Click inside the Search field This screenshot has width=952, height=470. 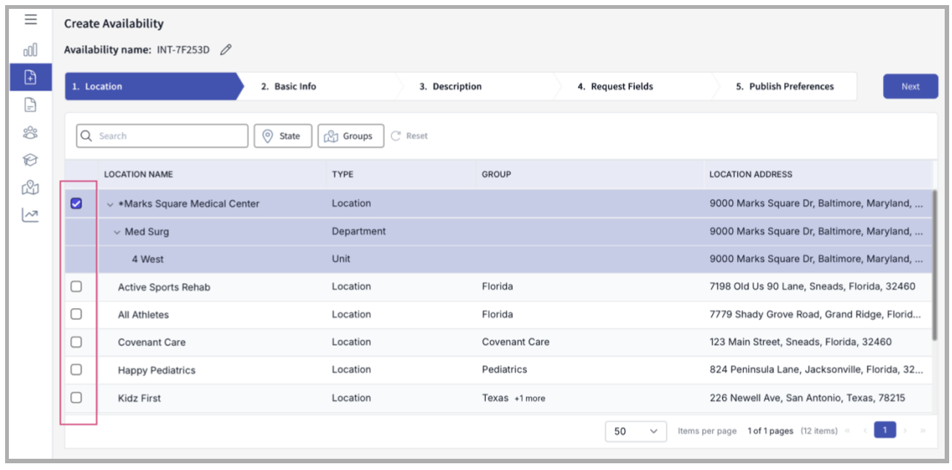tap(165, 136)
